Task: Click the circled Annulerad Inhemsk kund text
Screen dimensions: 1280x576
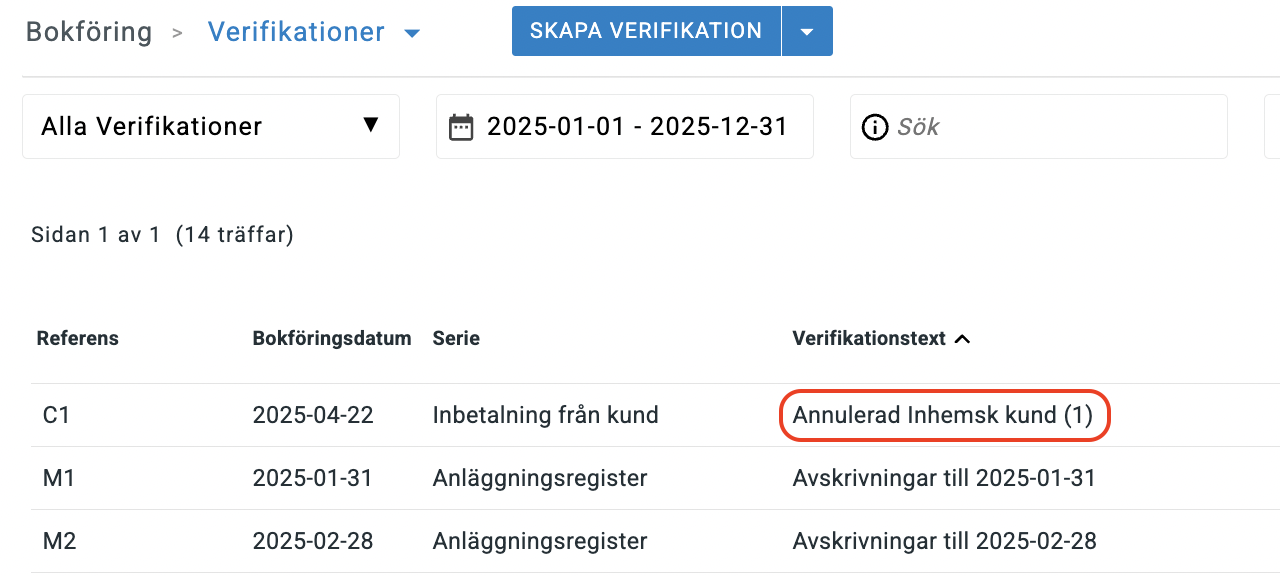Action: pyautogui.click(x=944, y=414)
